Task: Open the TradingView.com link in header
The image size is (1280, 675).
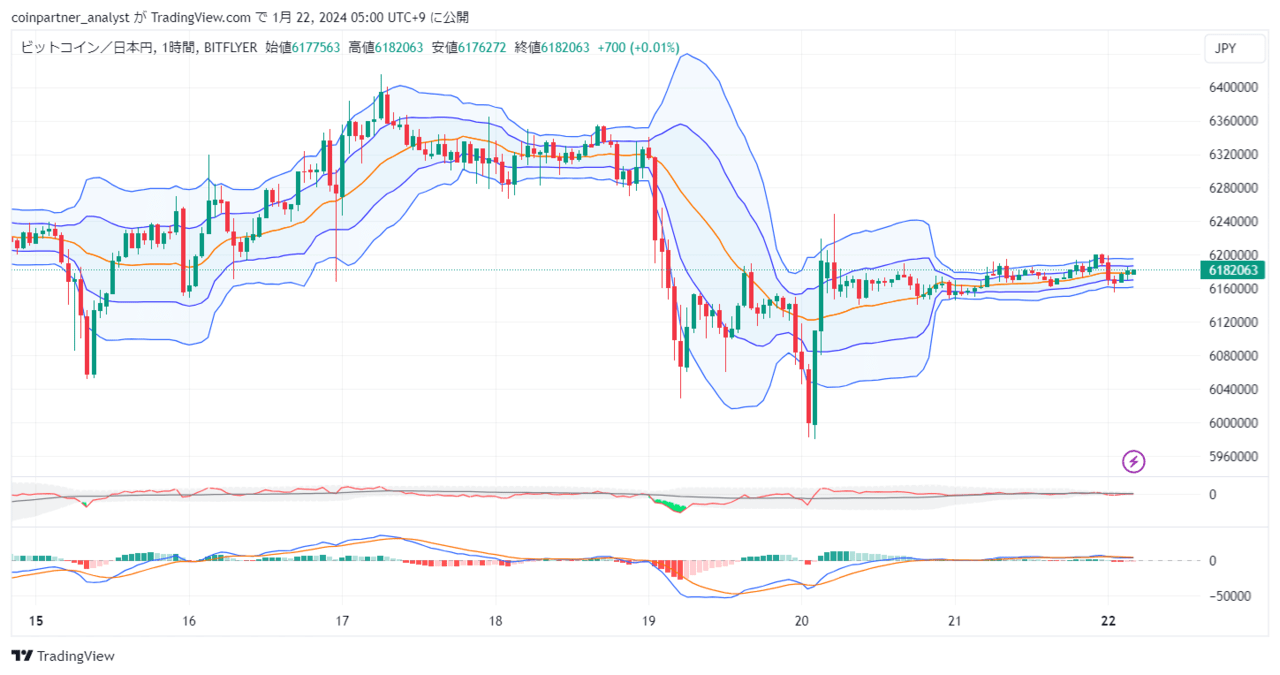Action: pos(198,17)
